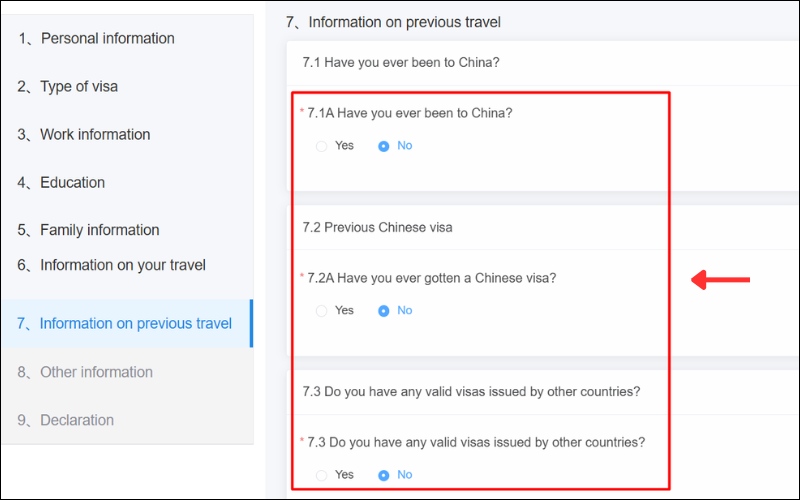Viewport: 800px width, 500px height.
Task: Choose Yes for previous Chinese visa question
Action: (321, 311)
